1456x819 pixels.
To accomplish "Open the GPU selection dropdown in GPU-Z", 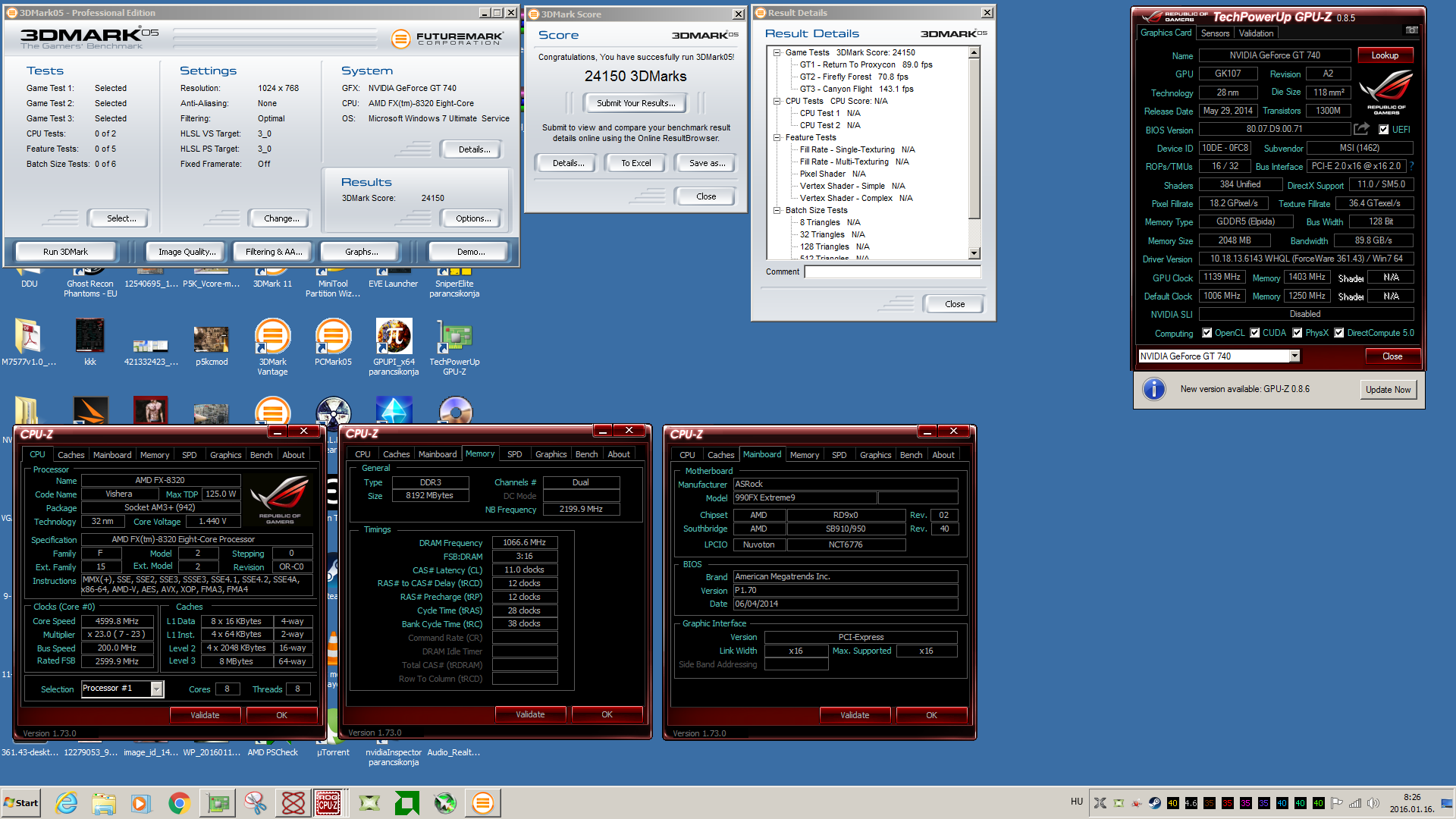I will [x=1294, y=356].
